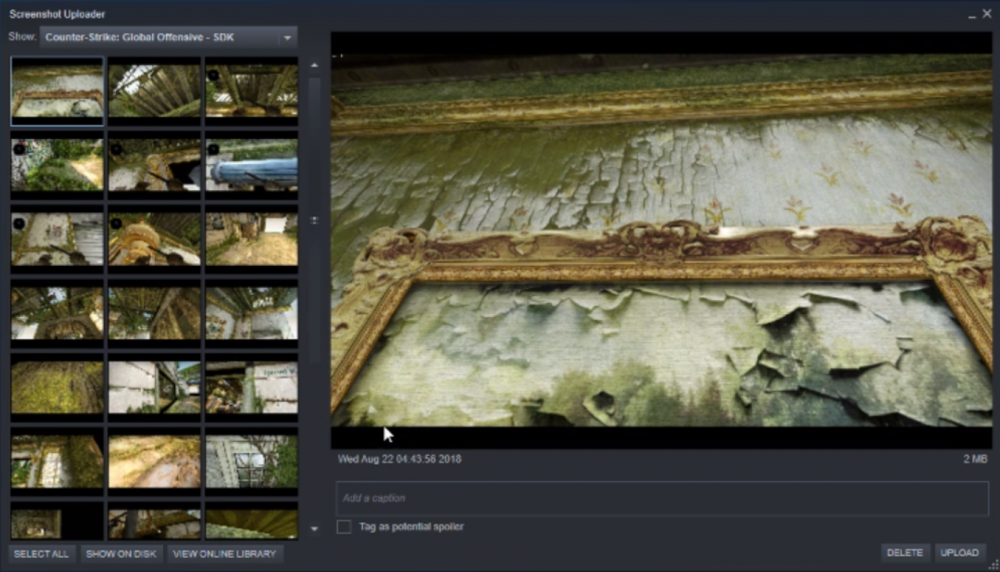The height and width of the screenshot is (572, 1000).
Task: Click the cloud icon on the third row's first thumbnail
Action: [x=18, y=224]
